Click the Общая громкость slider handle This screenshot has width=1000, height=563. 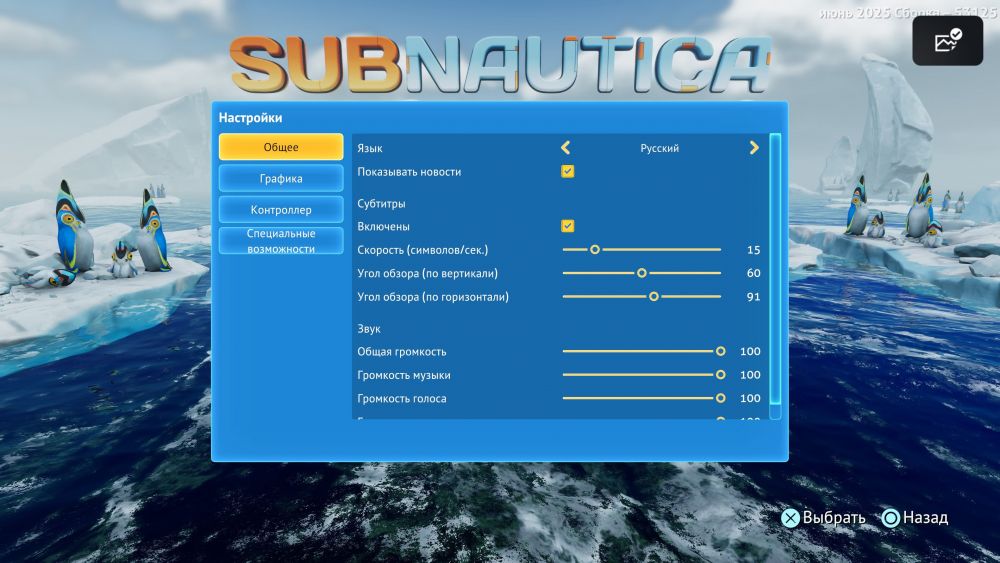tap(720, 351)
